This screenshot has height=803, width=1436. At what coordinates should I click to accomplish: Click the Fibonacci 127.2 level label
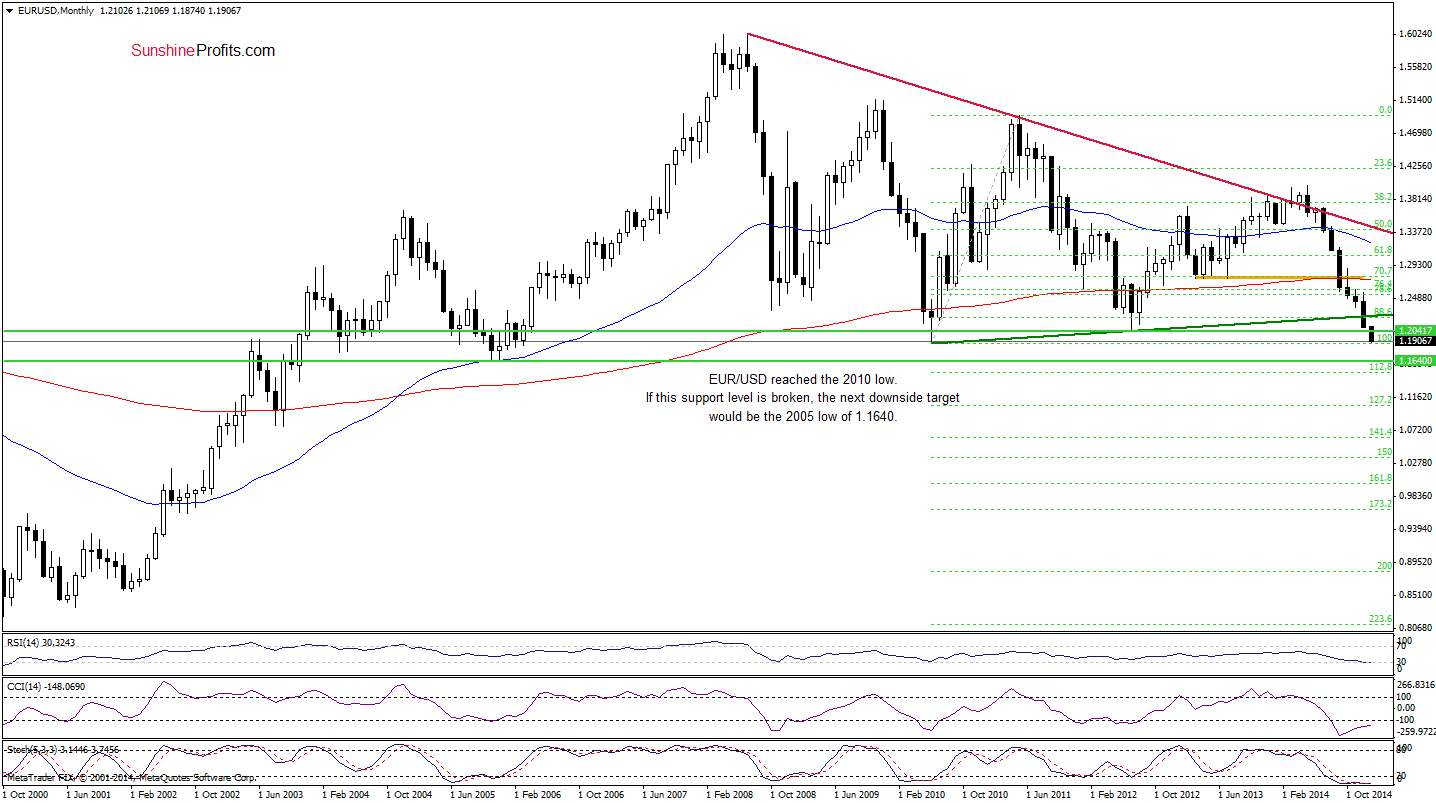click(1381, 400)
